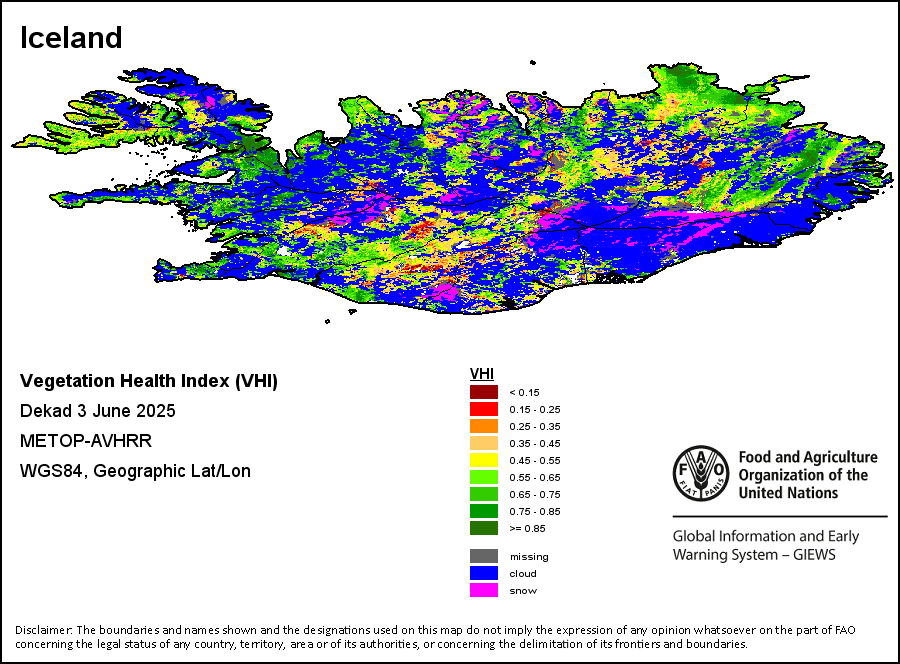Click the Iceland map title

tap(71, 38)
